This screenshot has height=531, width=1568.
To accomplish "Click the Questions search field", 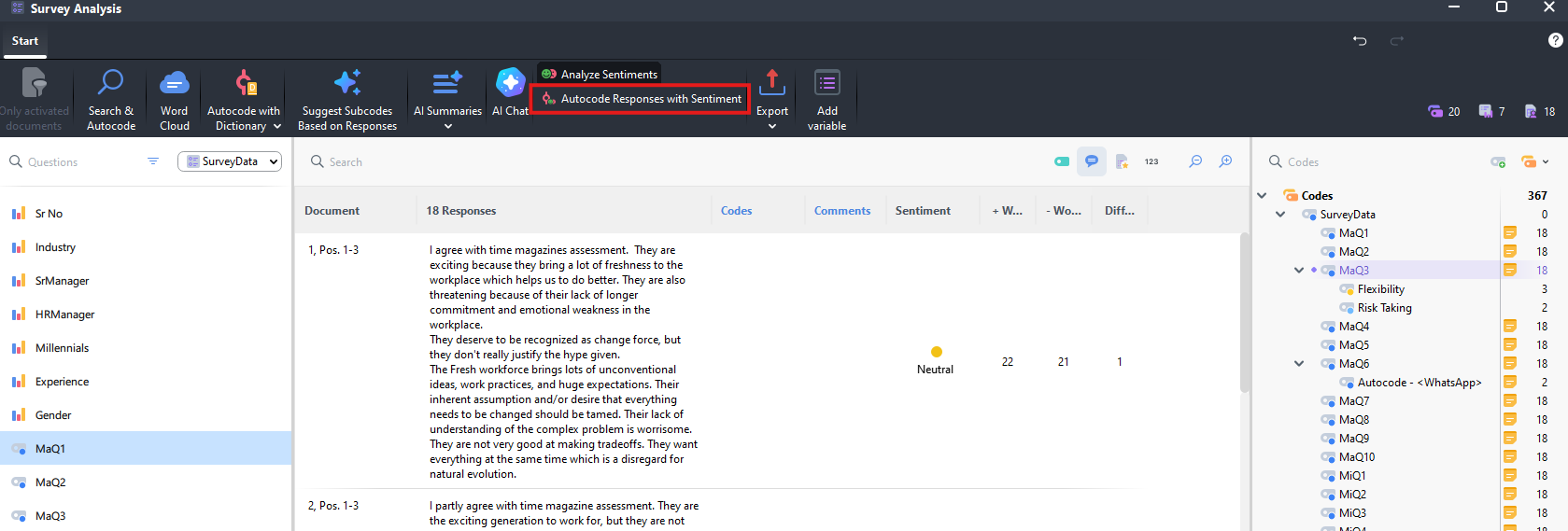I will click(75, 161).
